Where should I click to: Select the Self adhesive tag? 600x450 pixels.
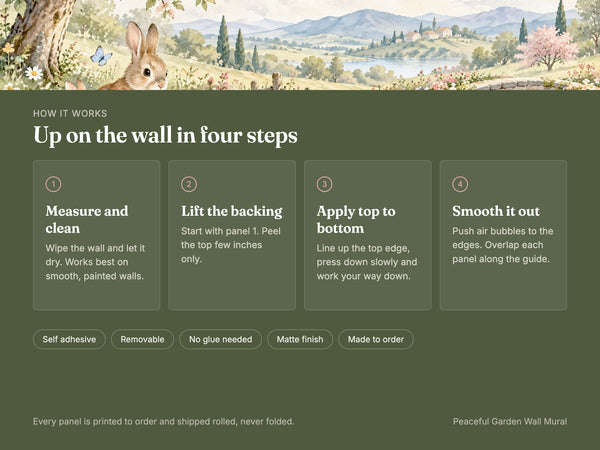(x=69, y=339)
